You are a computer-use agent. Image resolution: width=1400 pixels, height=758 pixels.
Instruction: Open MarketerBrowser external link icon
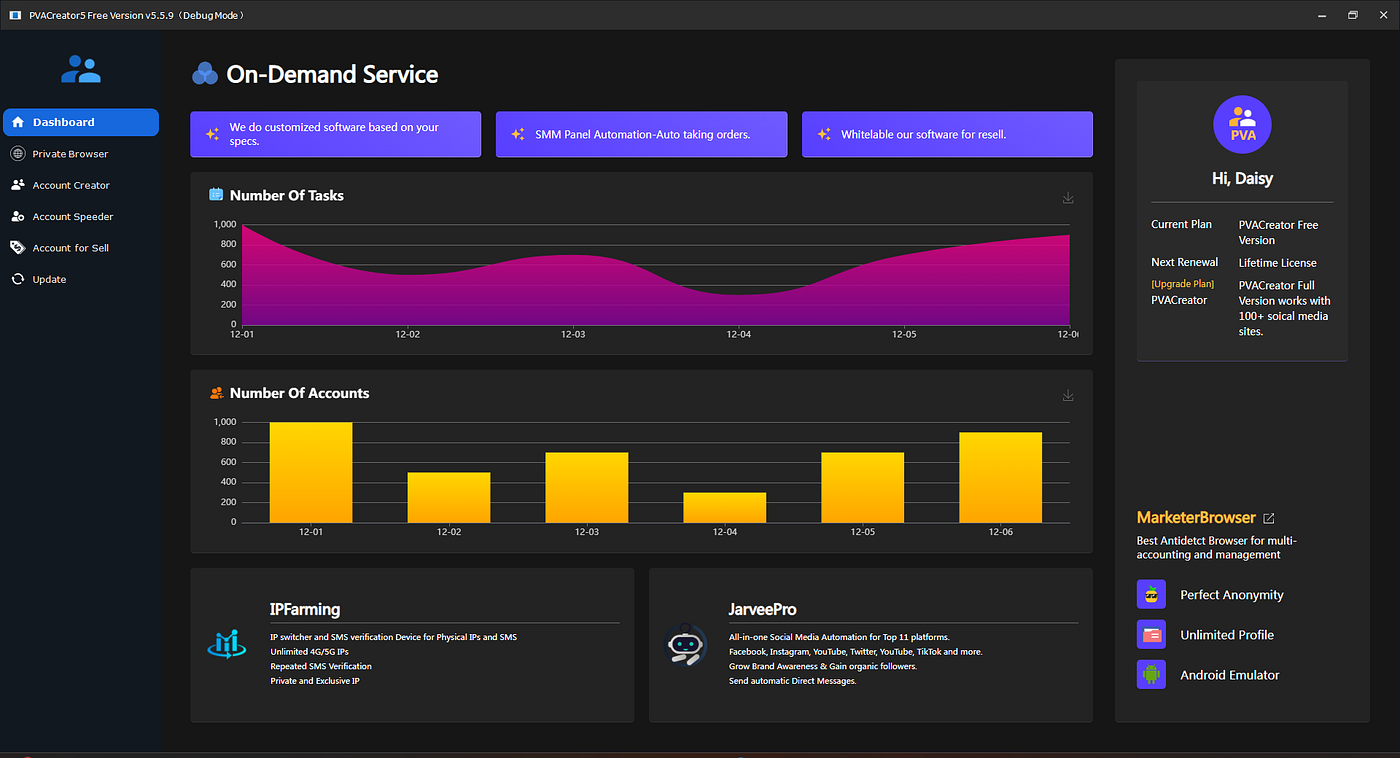[1269, 518]
